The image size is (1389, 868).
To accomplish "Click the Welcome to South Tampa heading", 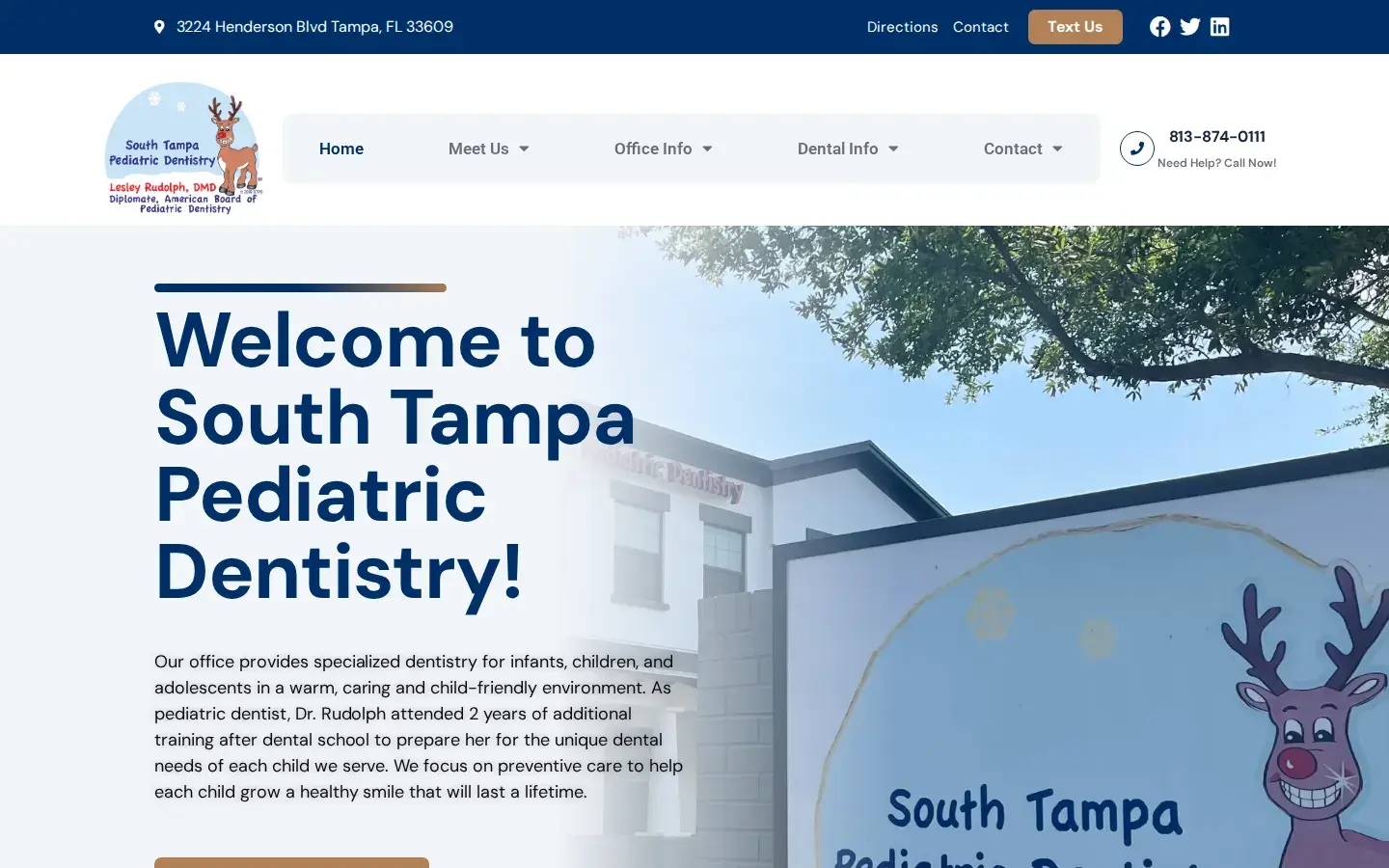I will (395, 455).
